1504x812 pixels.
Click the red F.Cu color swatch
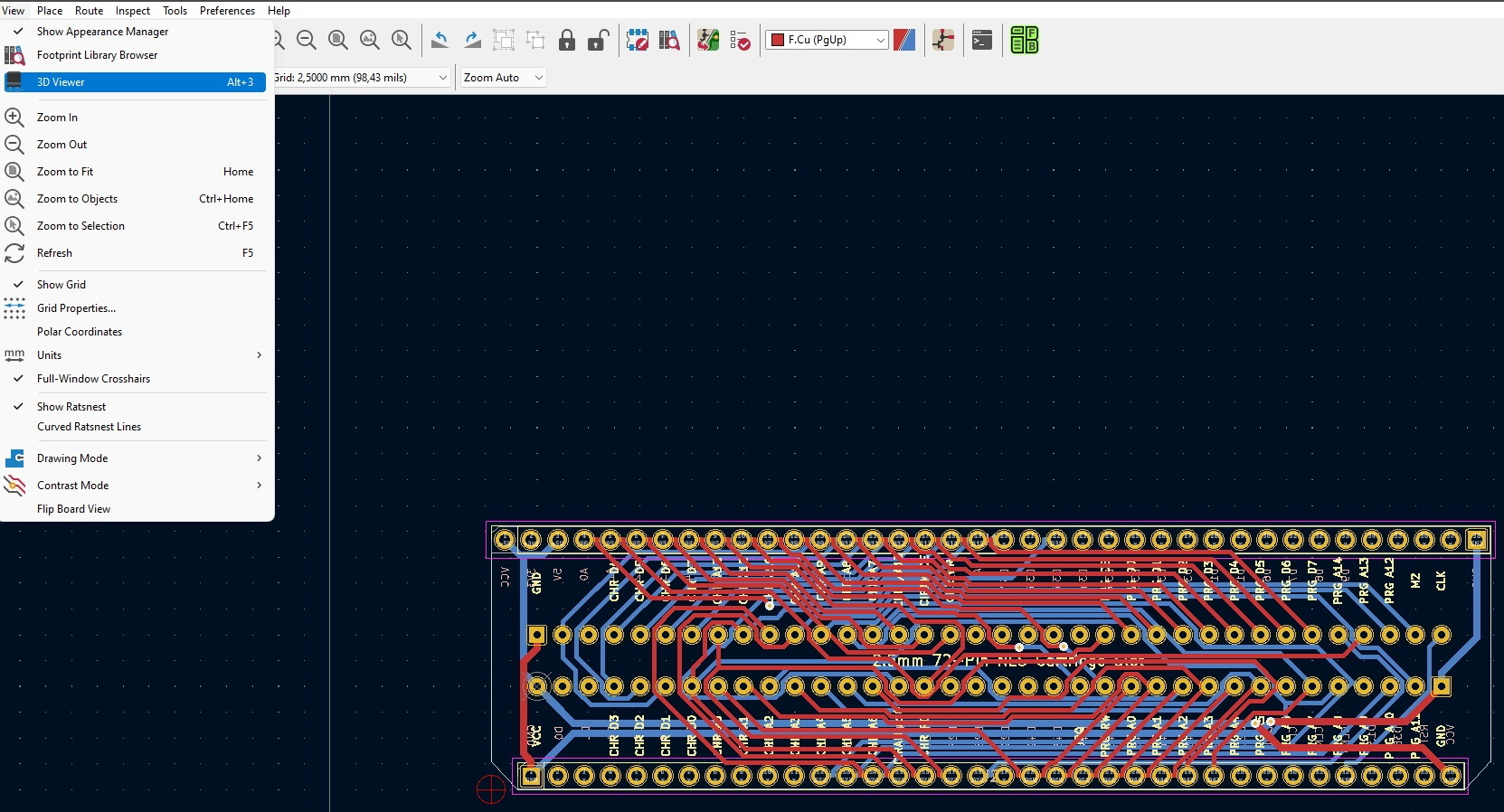[x=777, y=40]
